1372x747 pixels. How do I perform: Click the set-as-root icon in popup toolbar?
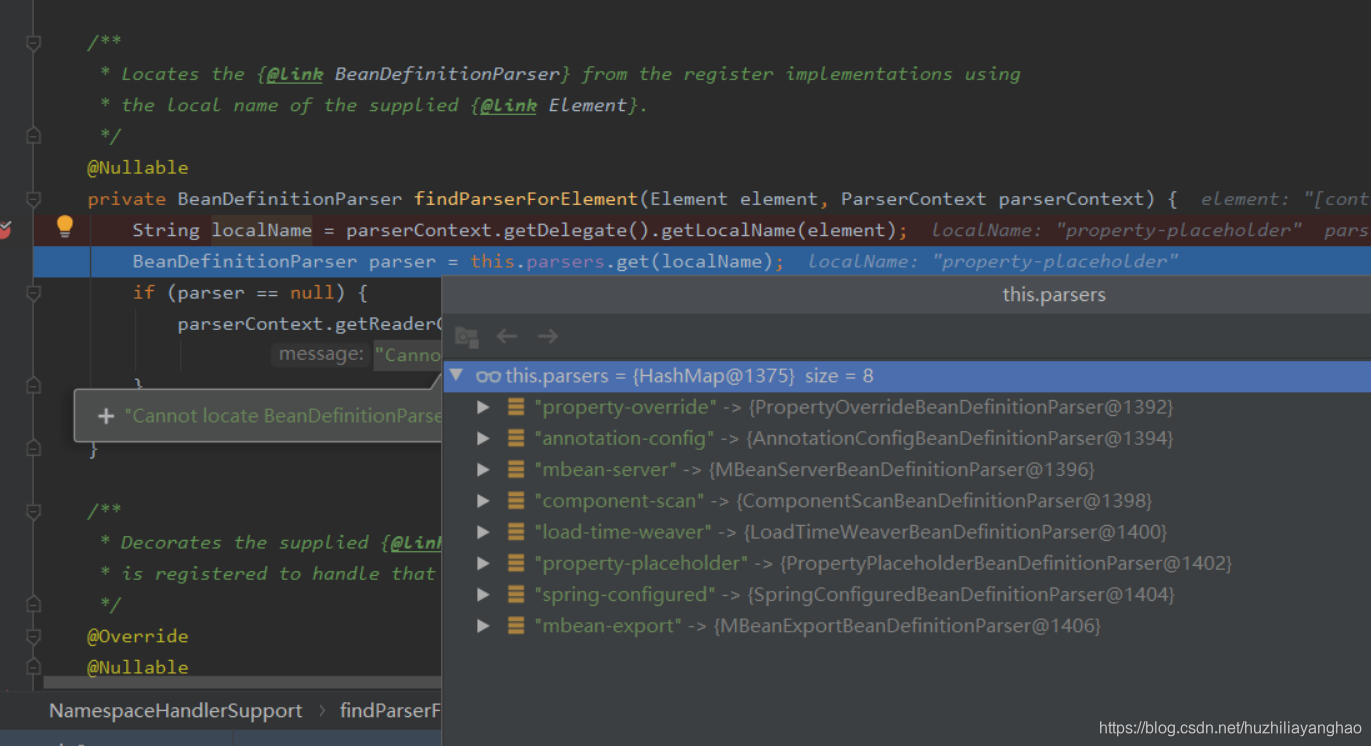[x=466, y=336]
